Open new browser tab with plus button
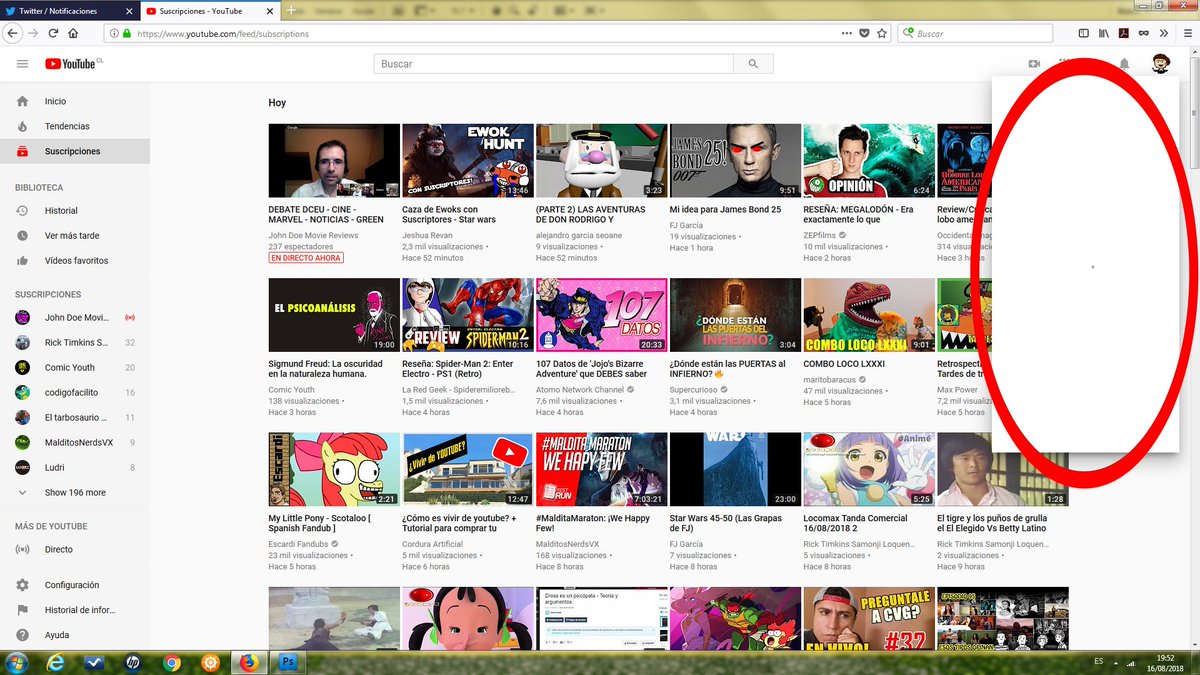Image resolution: width=1200 pixels, height=675 pixels. 291,10
